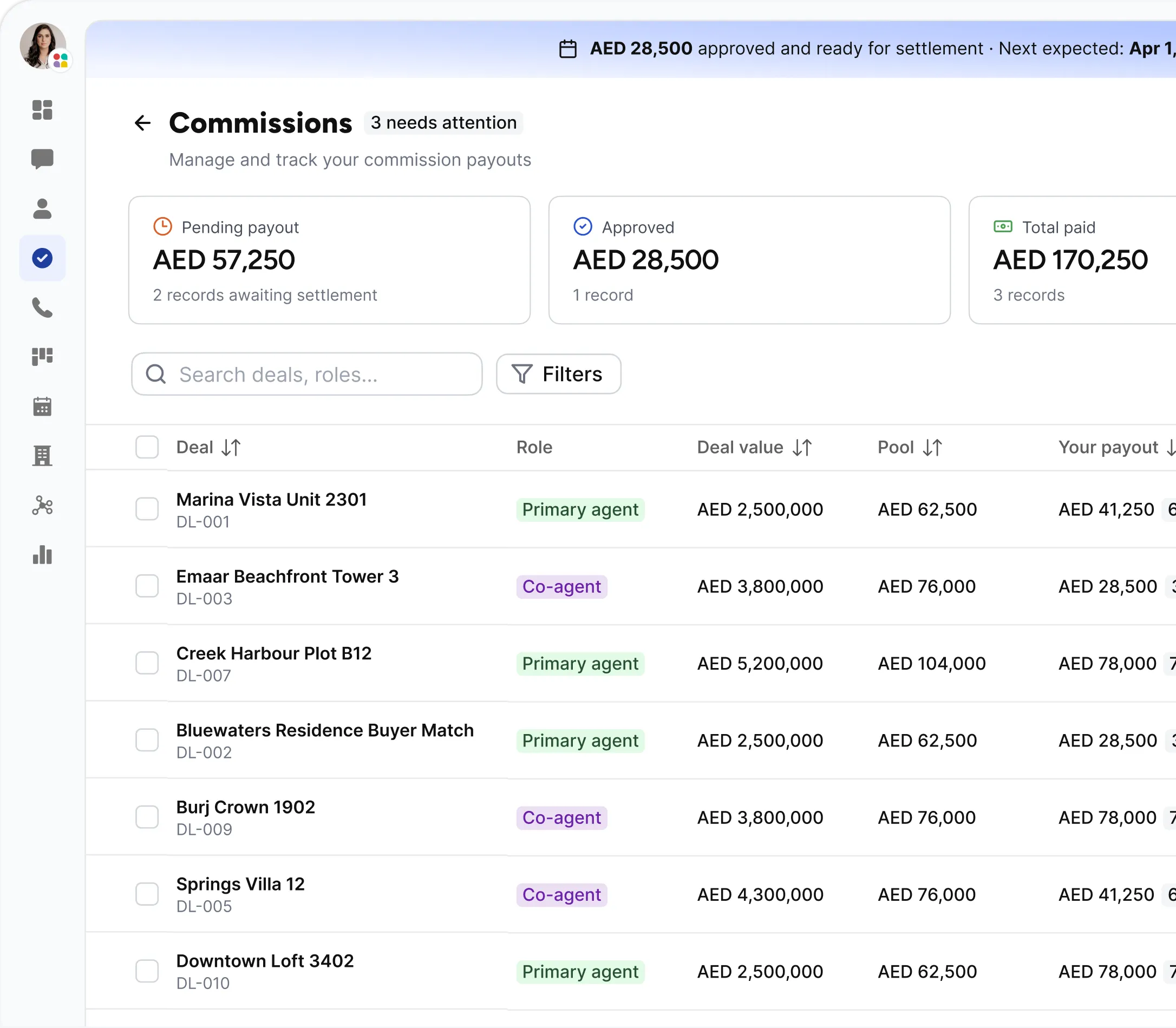The image size is (1176, 1028).
Task: Click the magnifier icon in search box
Action: point(156,374)
